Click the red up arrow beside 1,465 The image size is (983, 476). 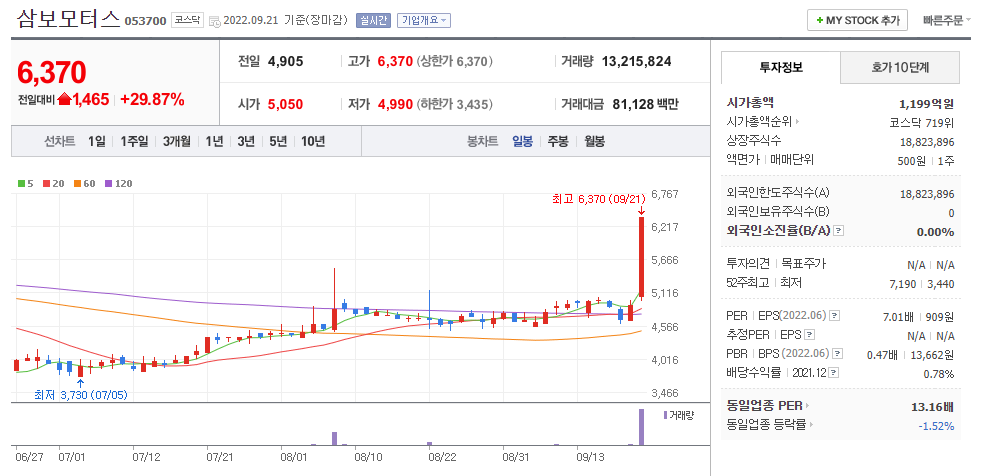coord(64,99)
